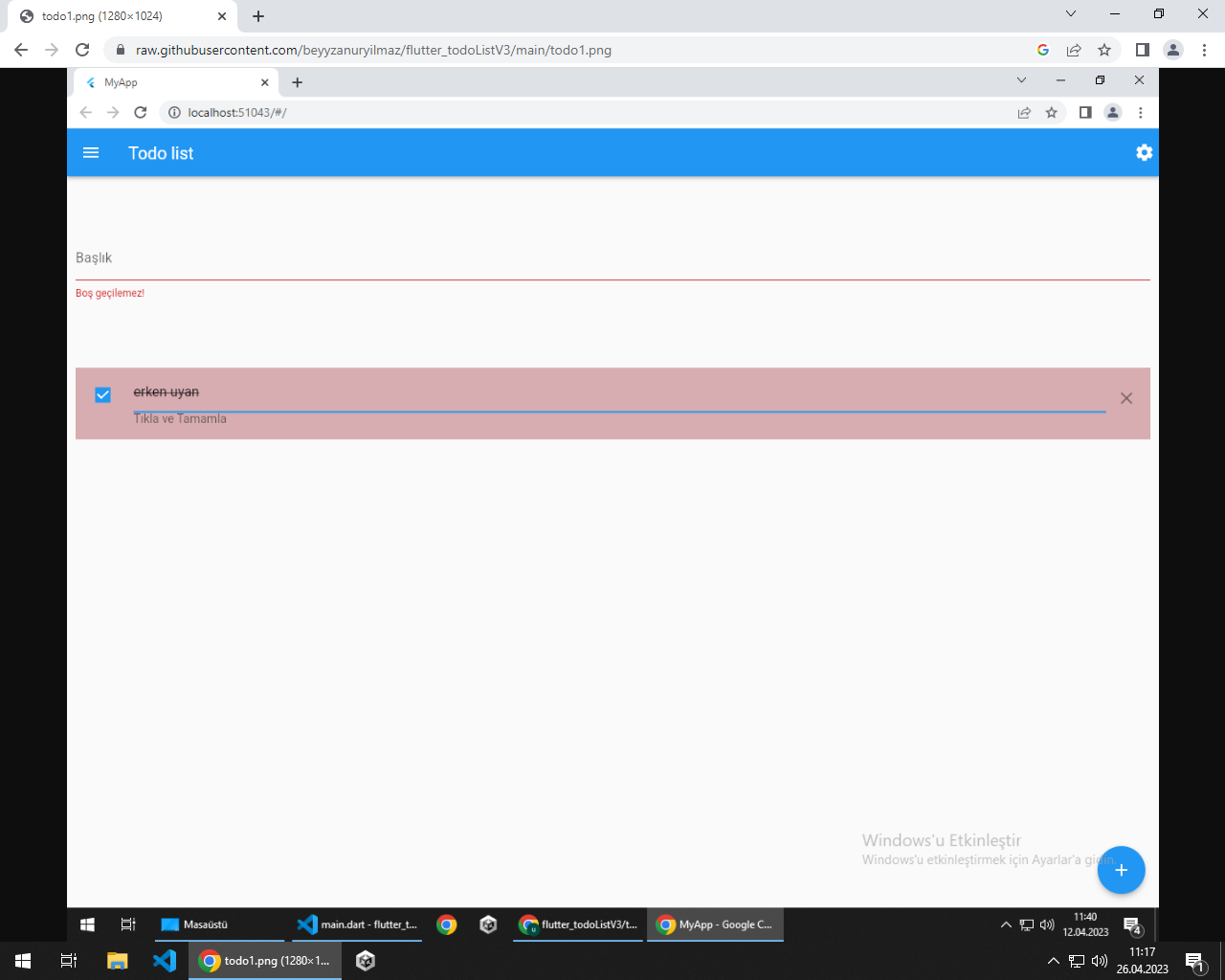The width and height of the screenshot is (1225, 980).
Task: Open the outer window tab list dropdown
Action: [x=1070, y=15]
